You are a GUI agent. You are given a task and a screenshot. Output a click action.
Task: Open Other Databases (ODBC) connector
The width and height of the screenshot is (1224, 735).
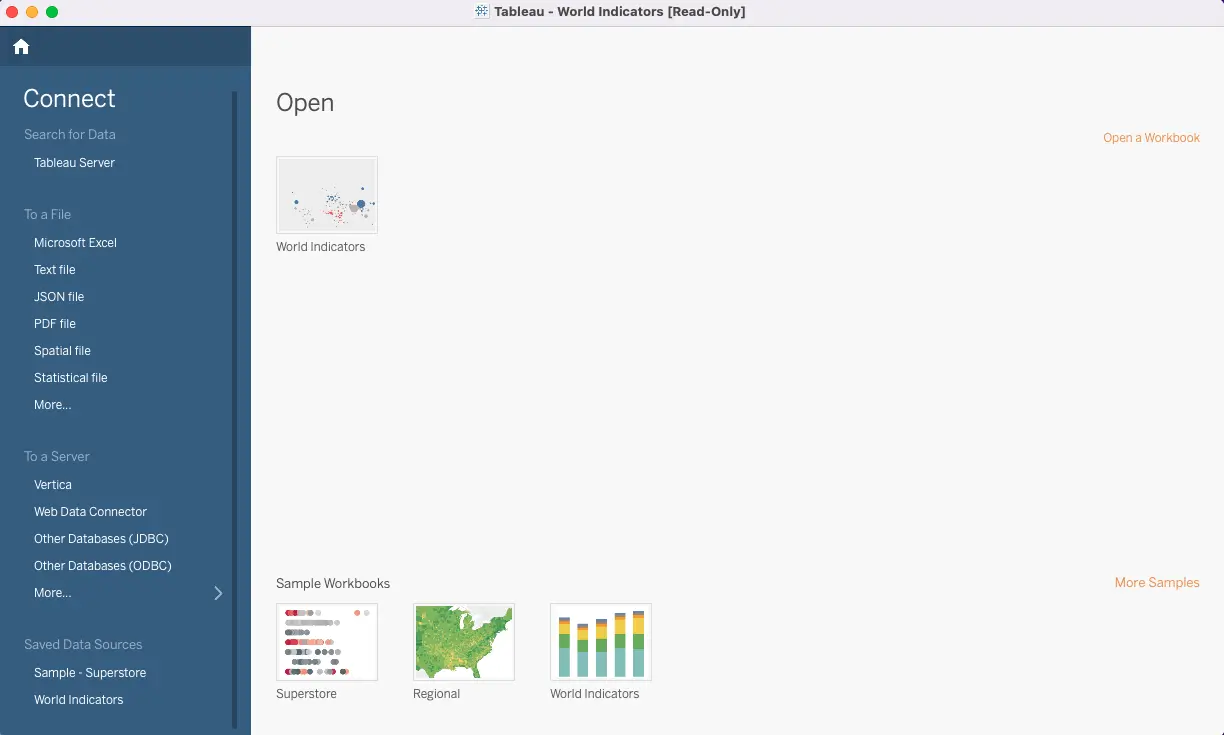[103, 565]
